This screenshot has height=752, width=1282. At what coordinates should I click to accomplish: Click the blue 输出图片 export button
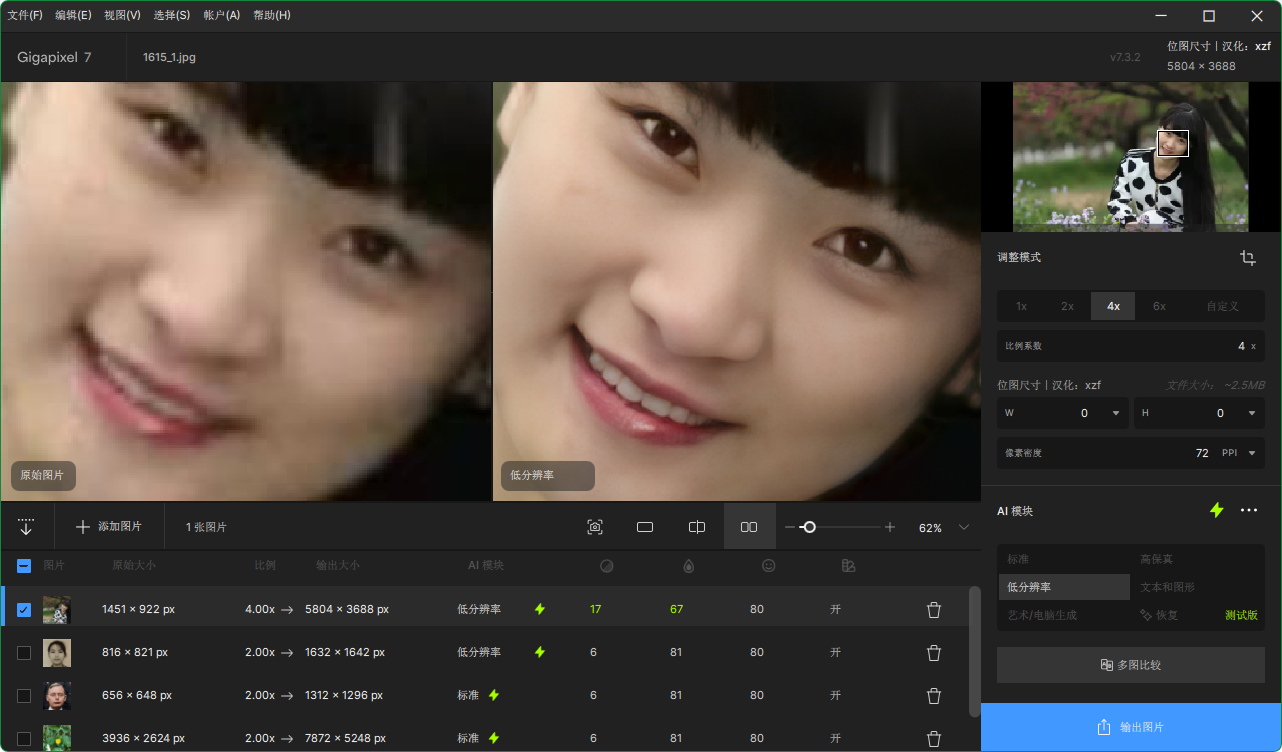[1131, 727]
